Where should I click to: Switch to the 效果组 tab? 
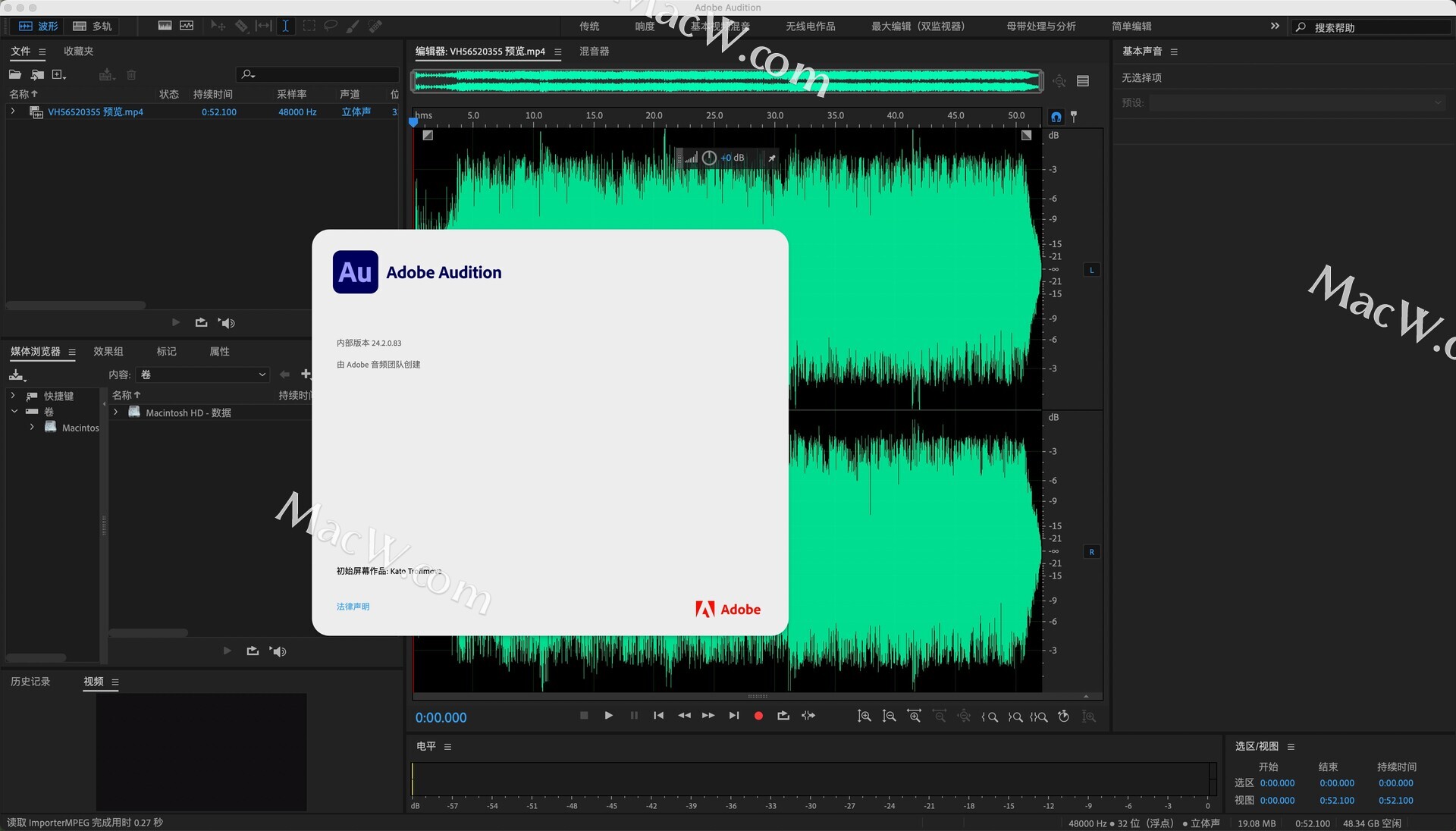[x=108, y=351]
